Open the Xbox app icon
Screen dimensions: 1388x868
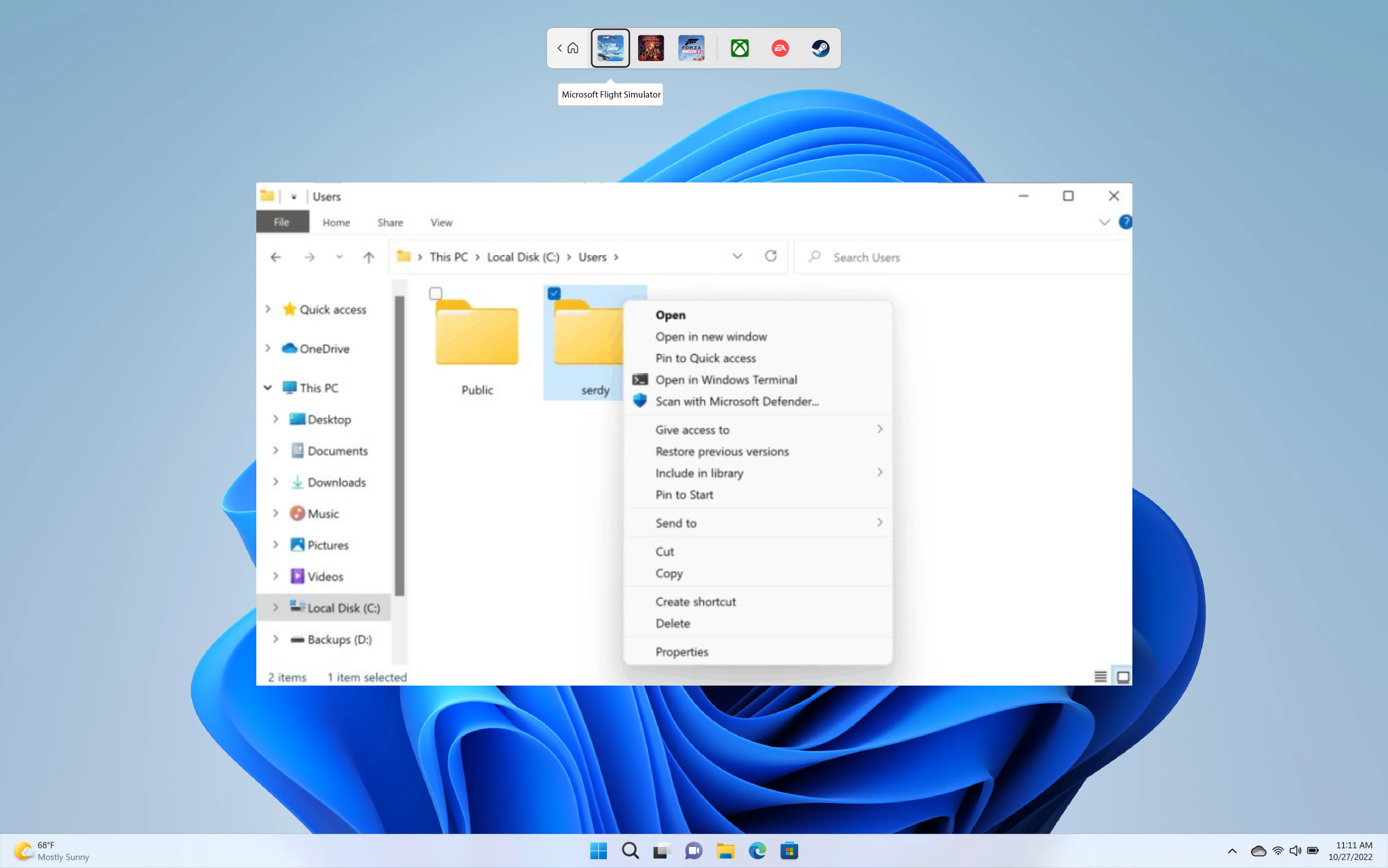739,47
